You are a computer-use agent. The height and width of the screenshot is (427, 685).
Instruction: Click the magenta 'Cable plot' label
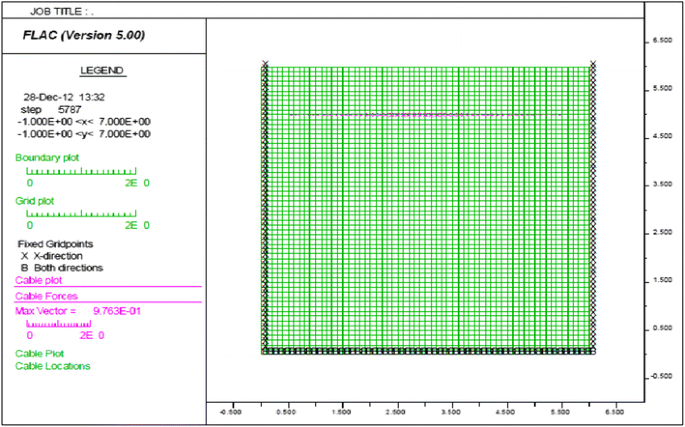point(39,280)
